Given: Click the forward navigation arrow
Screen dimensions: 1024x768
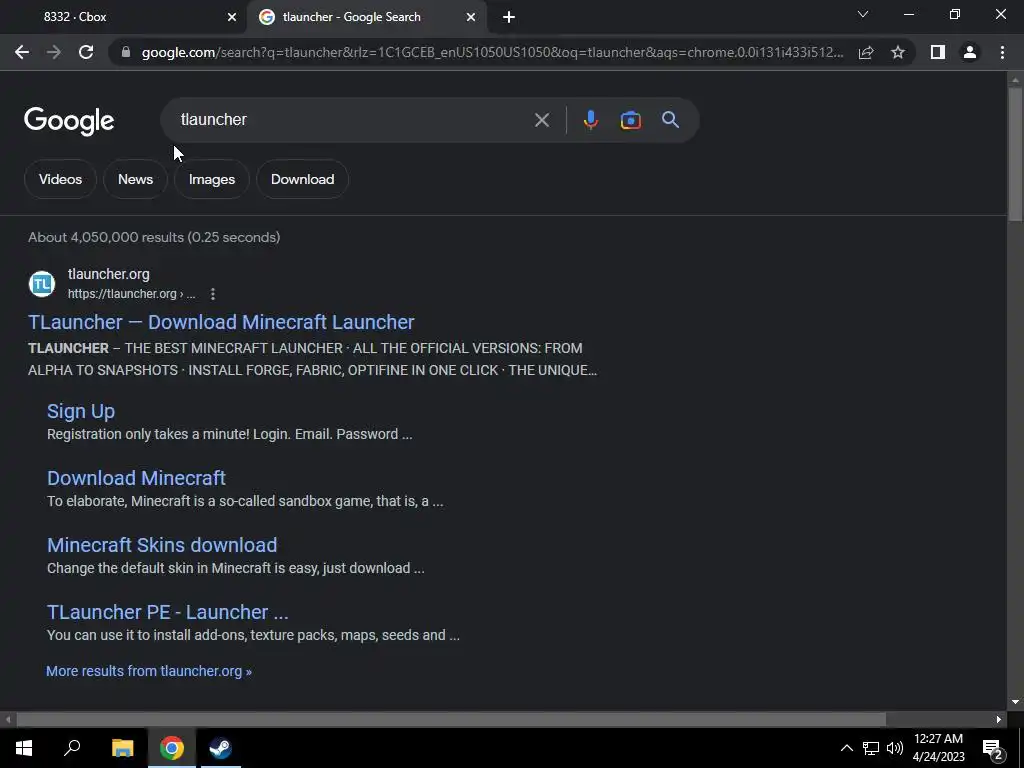Looking at the screenshot, I should coord(54,52).
